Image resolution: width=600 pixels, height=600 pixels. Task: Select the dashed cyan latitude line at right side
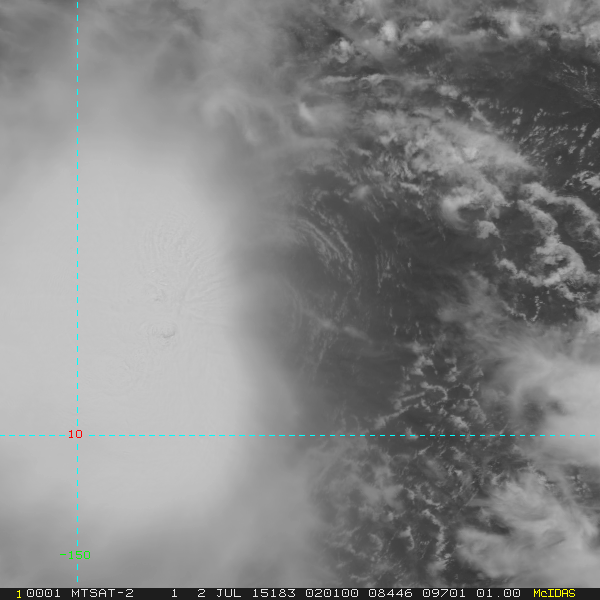(497, 435)
